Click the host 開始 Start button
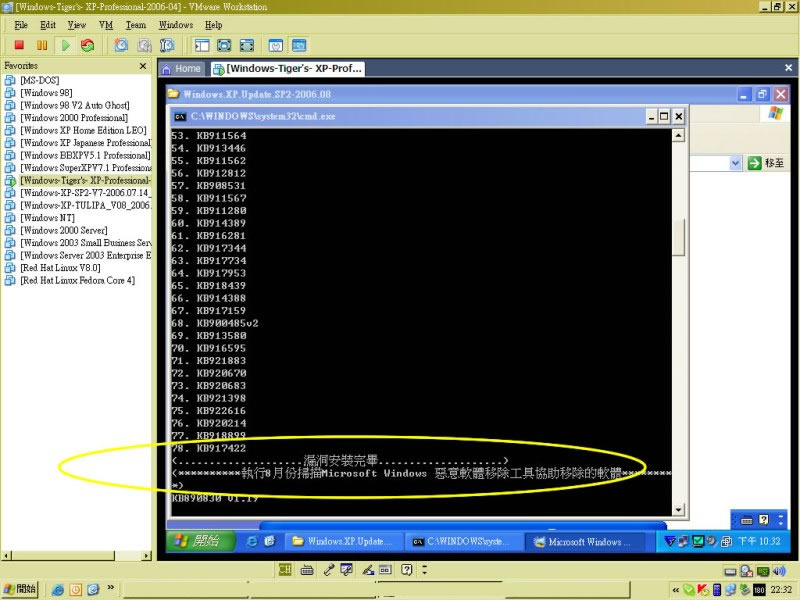This screenshot has height=600, width=800. coord(19,589)
